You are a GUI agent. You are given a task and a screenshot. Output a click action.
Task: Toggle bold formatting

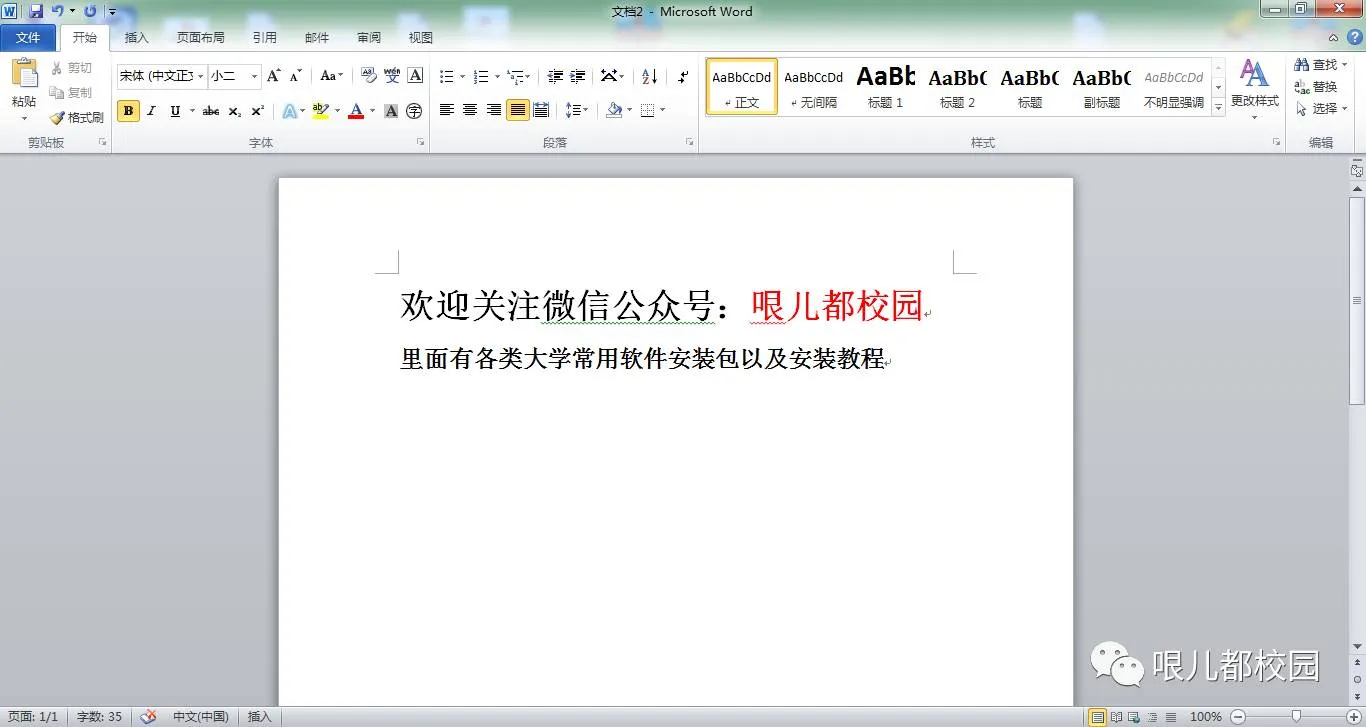(x=128, y=111)
